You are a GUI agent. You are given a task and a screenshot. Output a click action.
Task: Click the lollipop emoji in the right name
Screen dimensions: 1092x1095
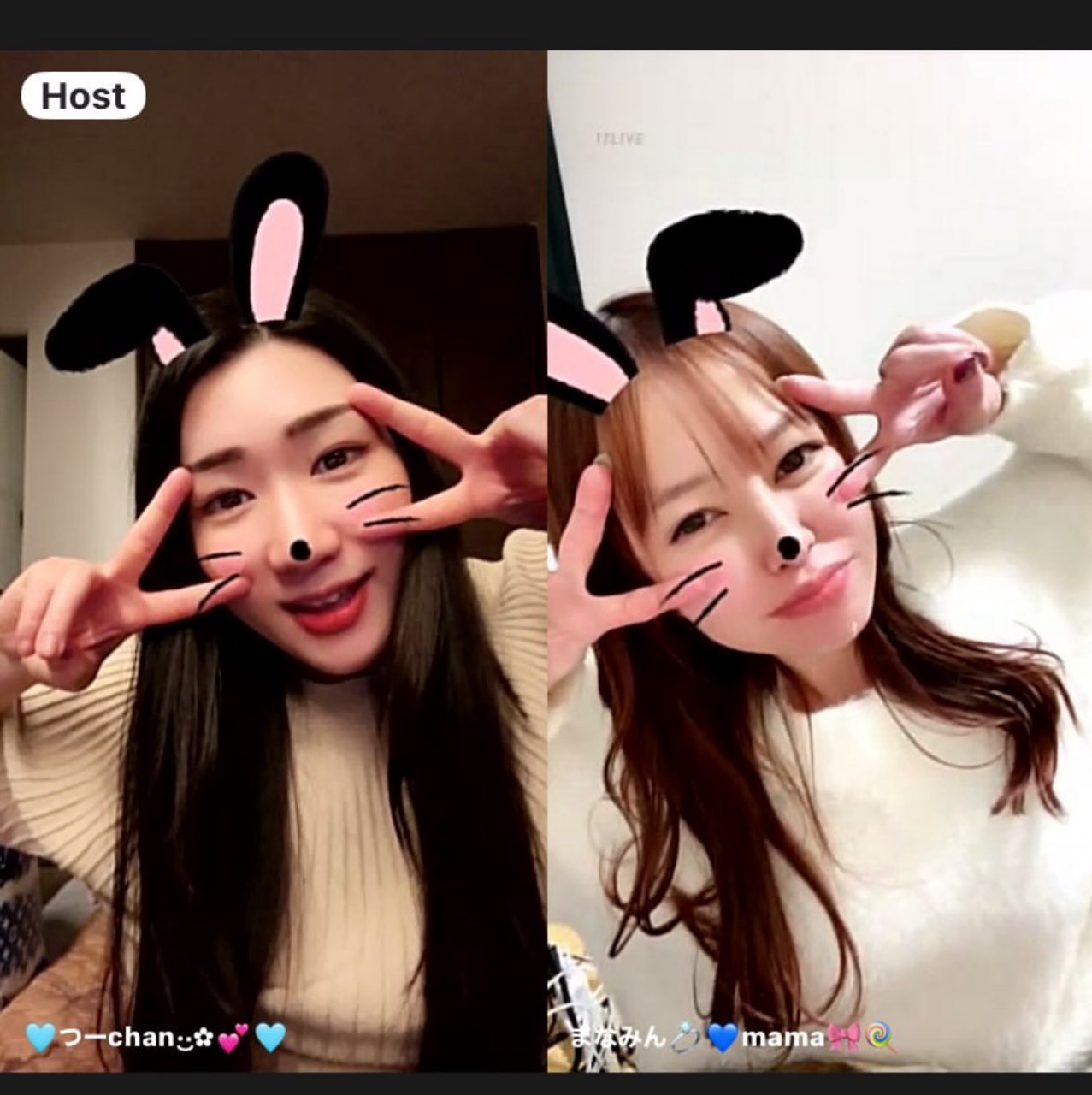pyautogui.click(x=880, y=1038)
